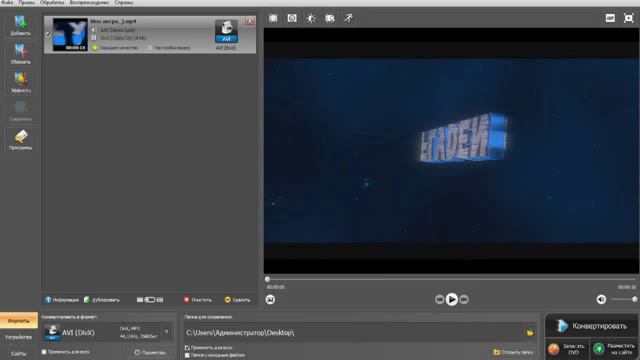Click the running man speed icon

(348, 18)
